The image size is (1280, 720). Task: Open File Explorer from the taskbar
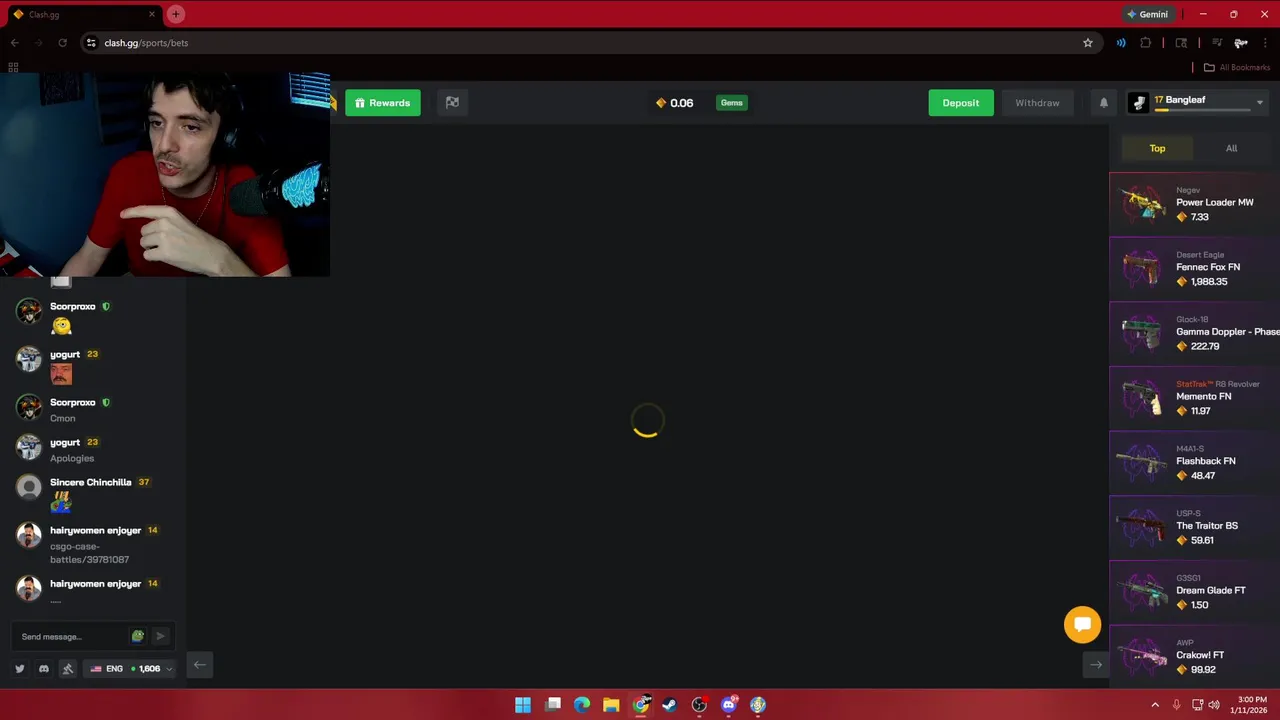click(611, 705)
